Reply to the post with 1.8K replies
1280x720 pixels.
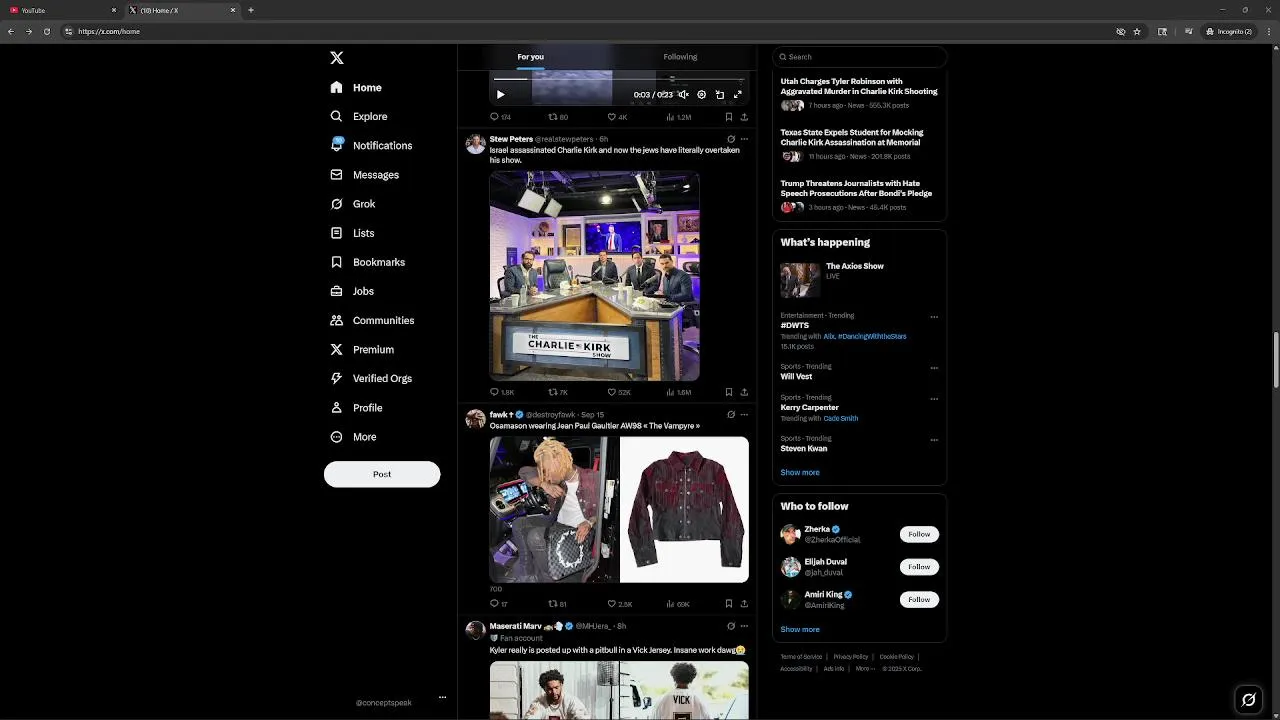point(501,392)
